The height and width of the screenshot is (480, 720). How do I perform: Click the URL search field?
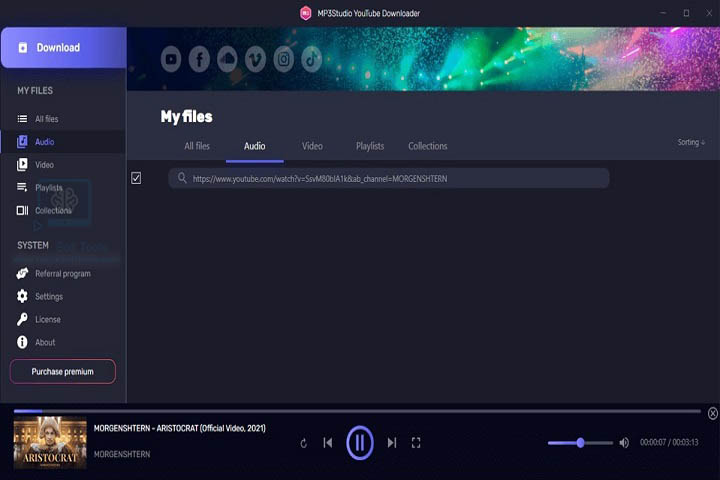click(389, 179)
